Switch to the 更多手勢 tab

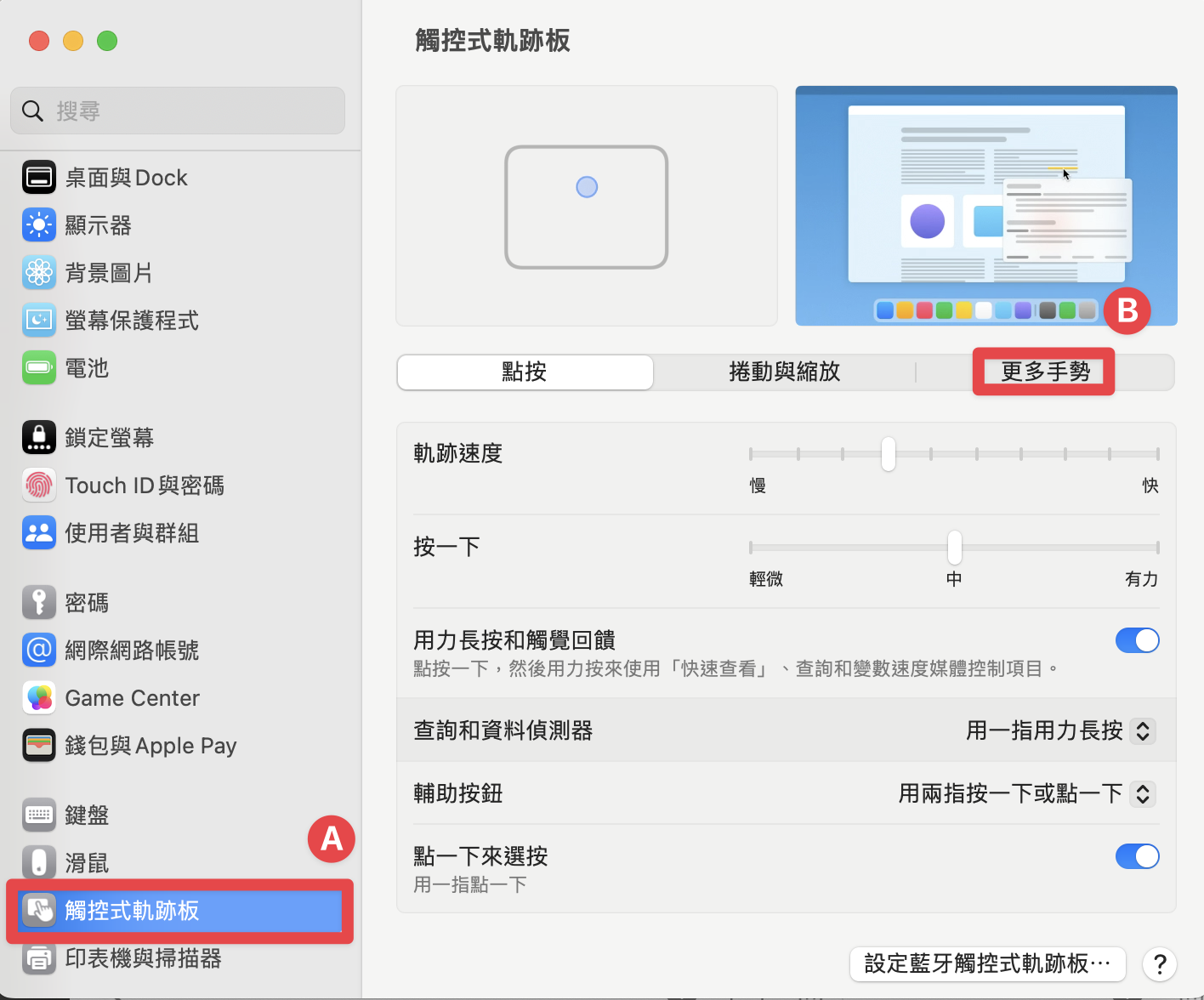(x=1045, y=372)
